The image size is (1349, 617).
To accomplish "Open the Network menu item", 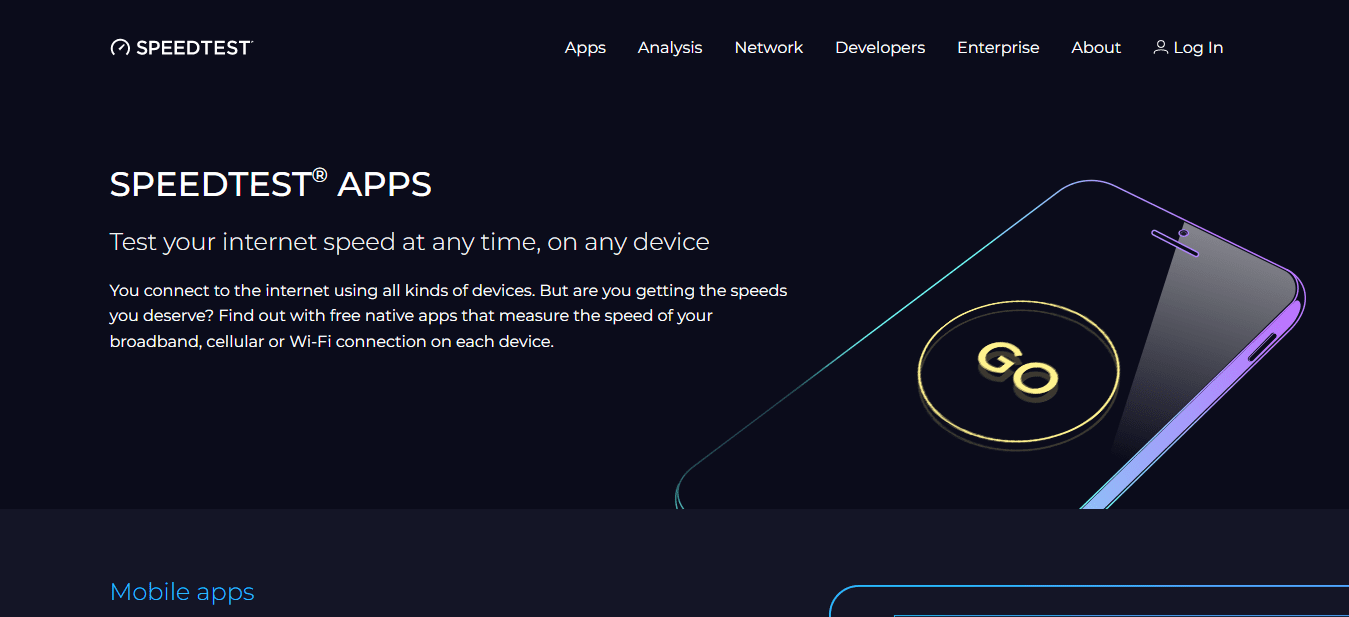I will click(x=768, y=47).
